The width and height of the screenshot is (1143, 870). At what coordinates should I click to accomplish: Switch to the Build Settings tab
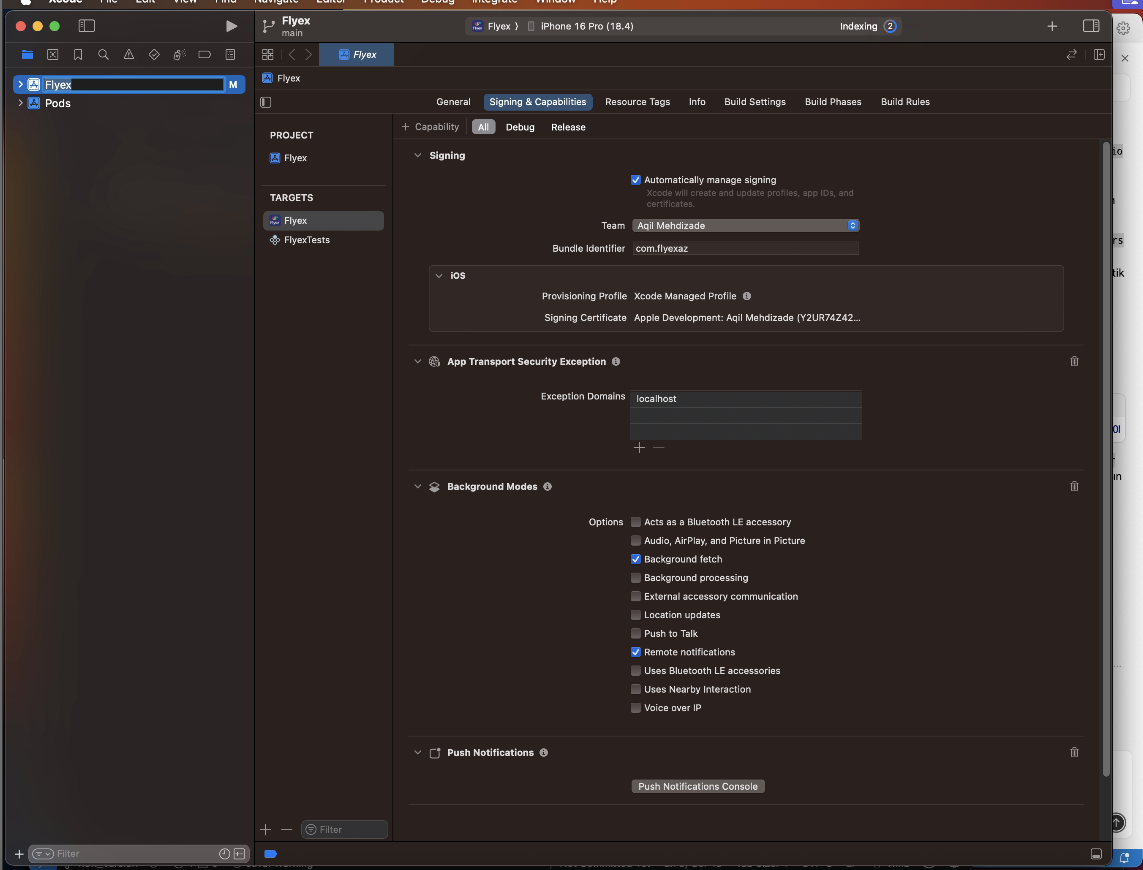[754, 102]
